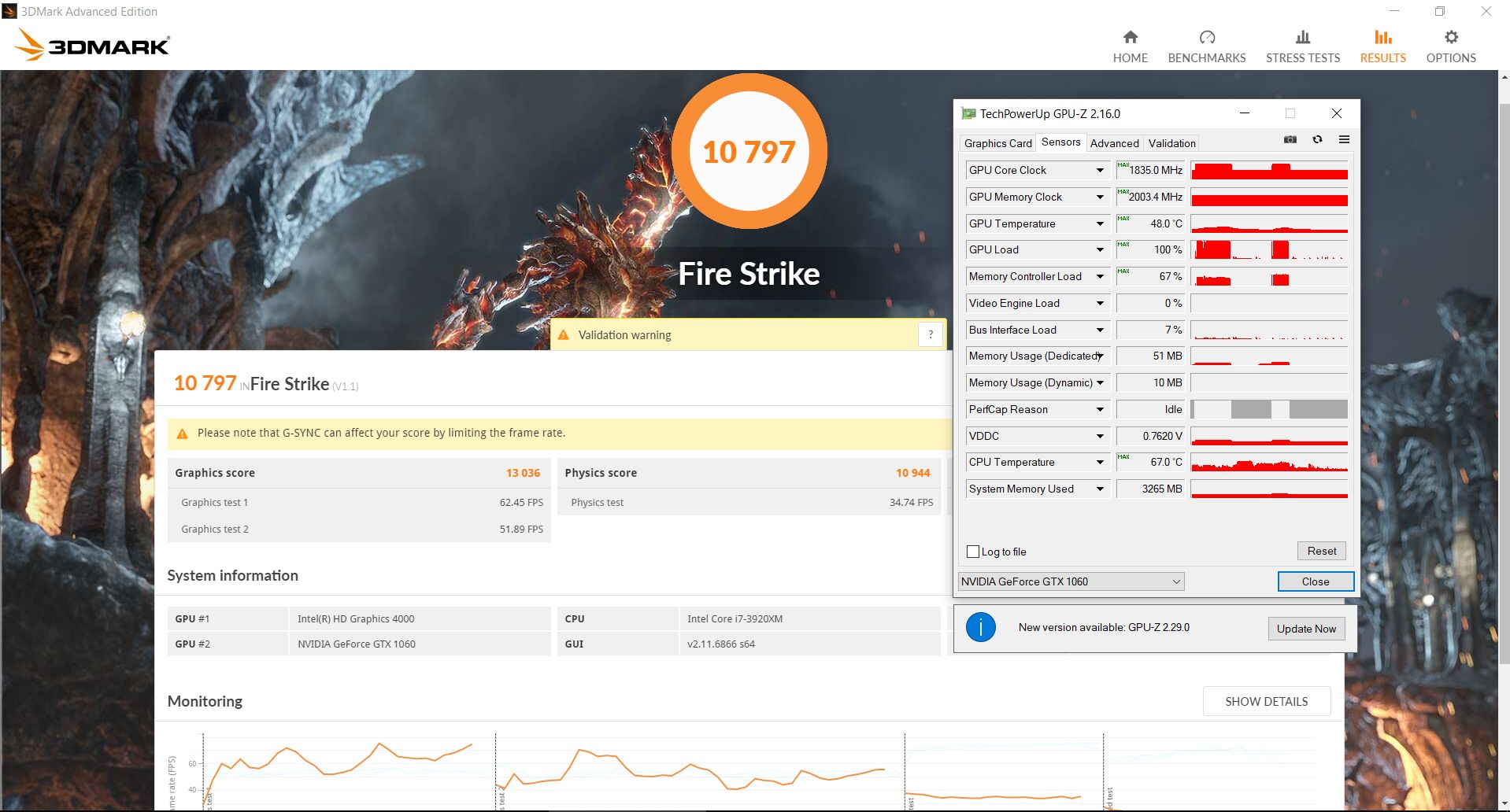
Task: Click SHOW DETAILS in Monitoring
Action: point(1266,701)
